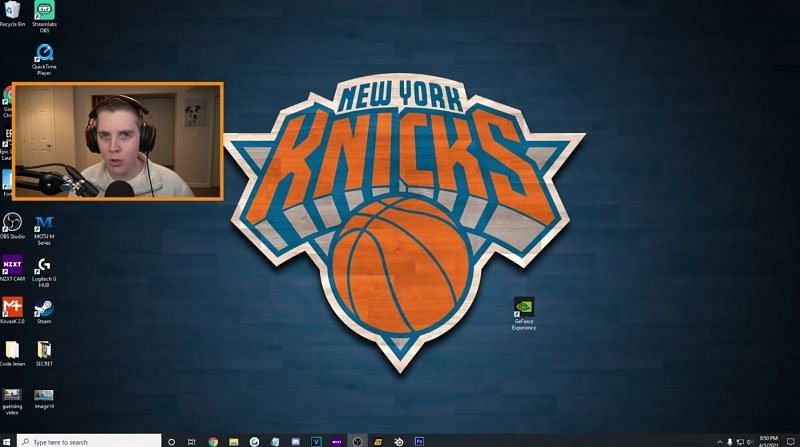Launch NZXT CAM from the desktop
This screenshot has width=800, height=447.
(12, 268)
